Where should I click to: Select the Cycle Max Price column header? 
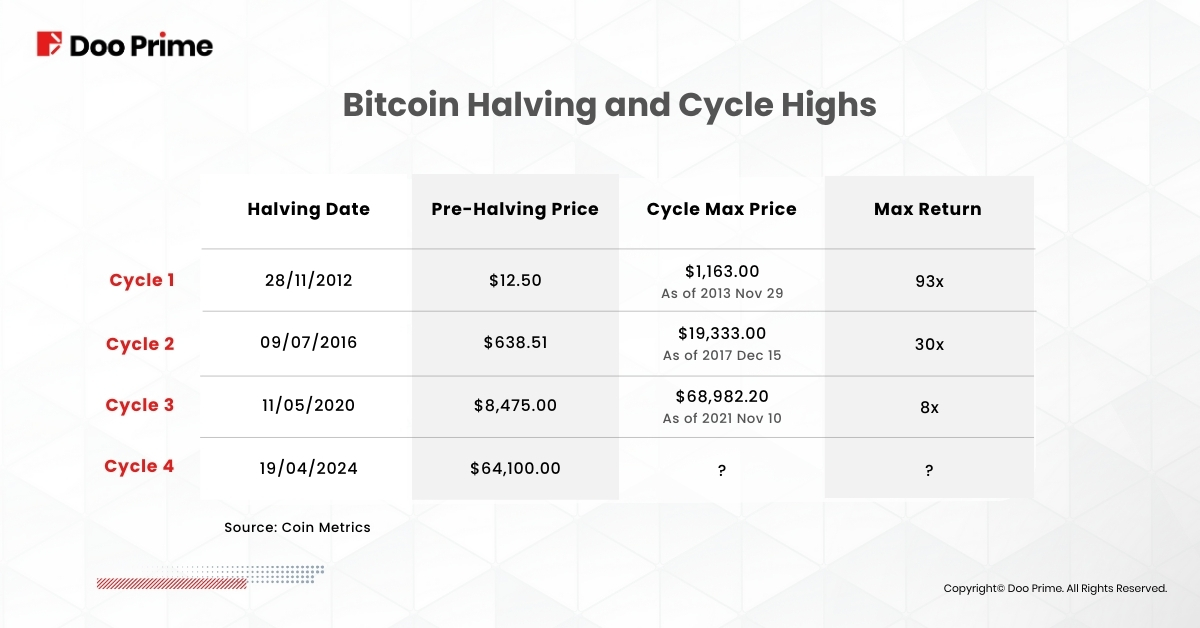pyautogui.click(x=721, y=209)
